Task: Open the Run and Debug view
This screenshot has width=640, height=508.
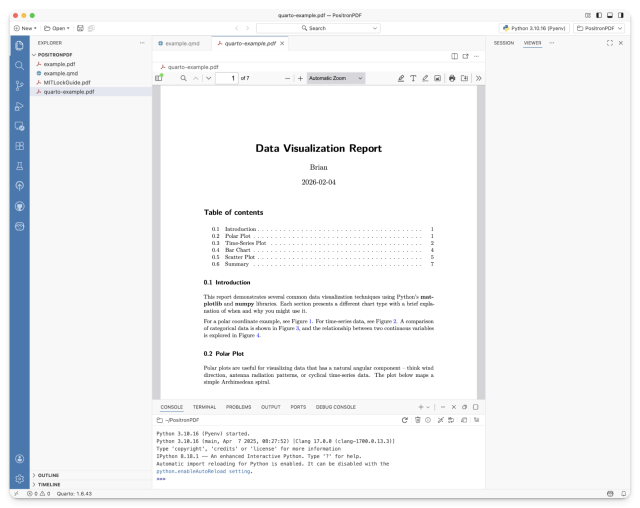Action: 19,106
